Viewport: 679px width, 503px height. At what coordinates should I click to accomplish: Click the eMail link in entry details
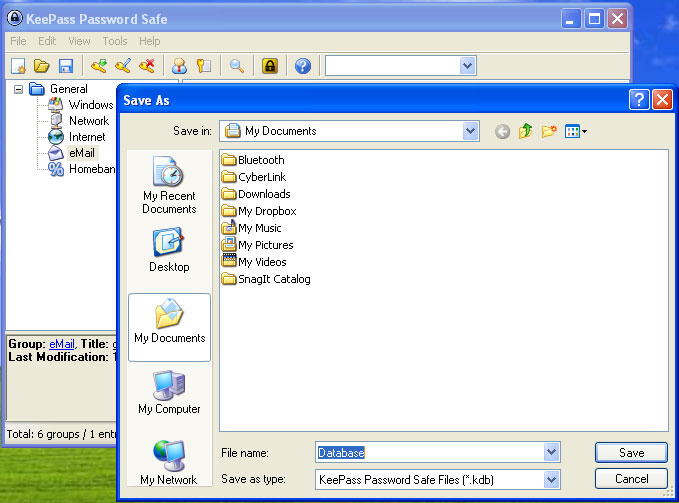[x=61, y=344]
